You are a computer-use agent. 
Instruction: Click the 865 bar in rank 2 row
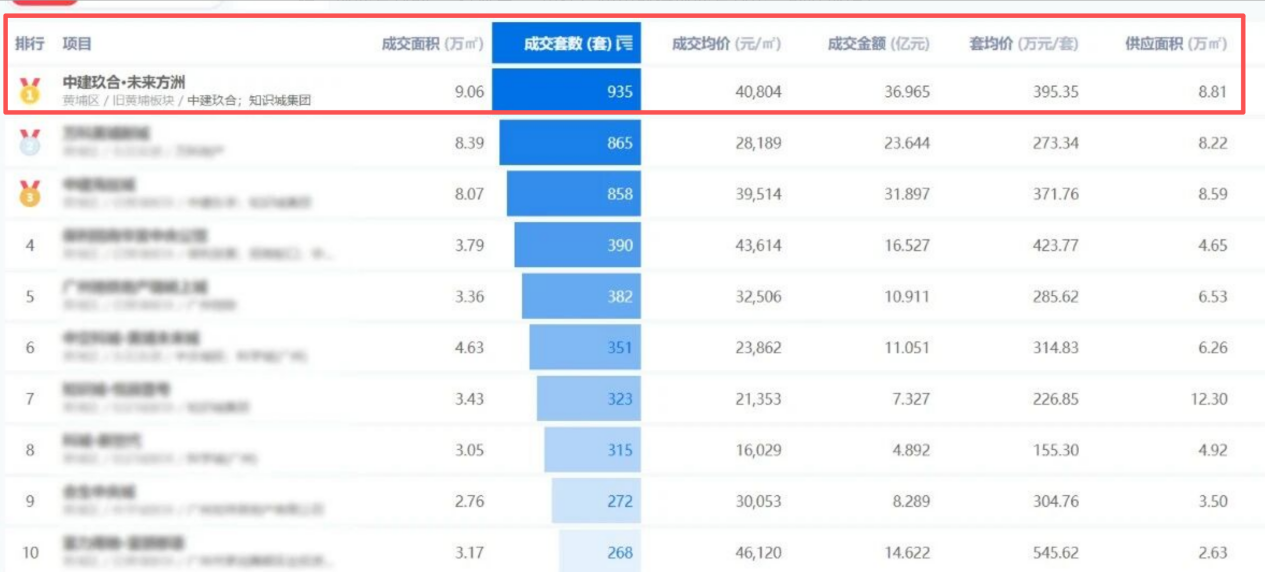[x=570, y=143]
